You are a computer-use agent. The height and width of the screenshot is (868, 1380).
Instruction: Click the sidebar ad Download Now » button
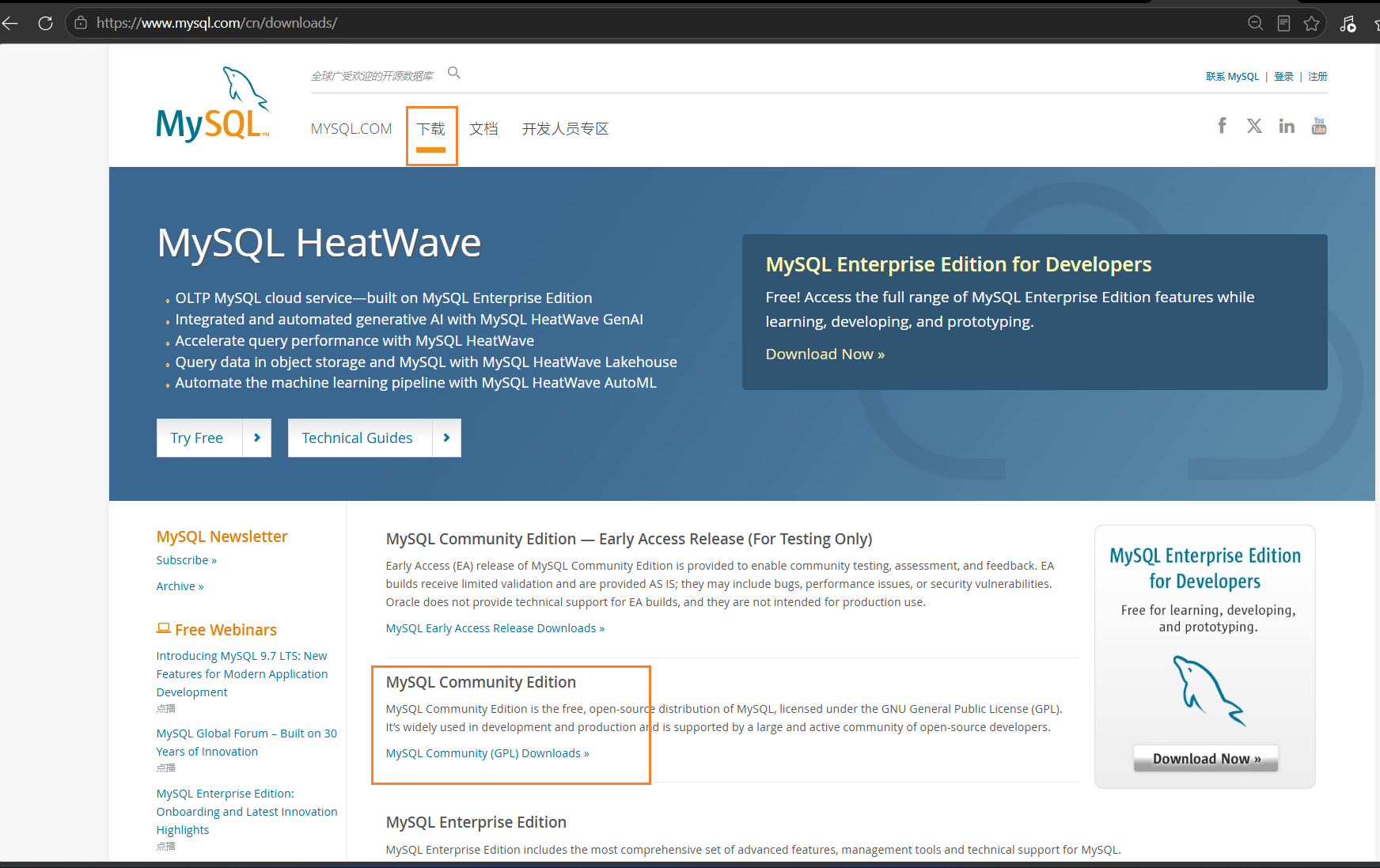(x=1206, y=759)
